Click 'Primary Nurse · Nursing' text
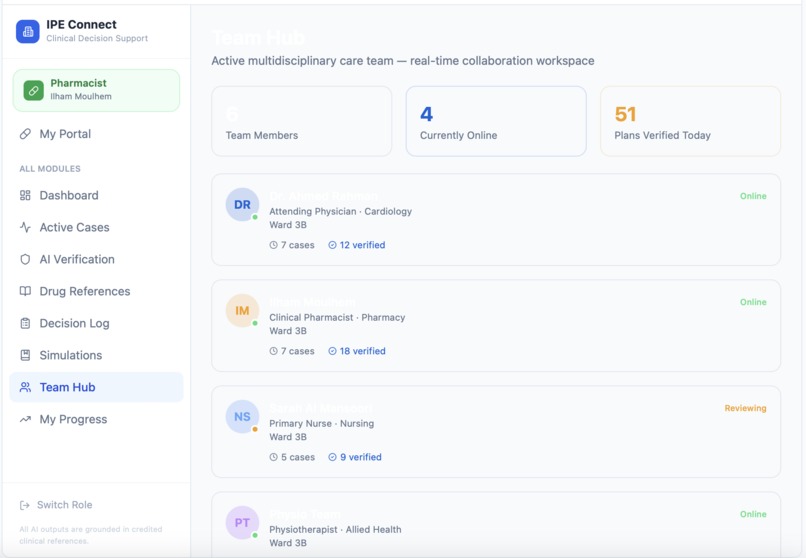 pos(322,423)
